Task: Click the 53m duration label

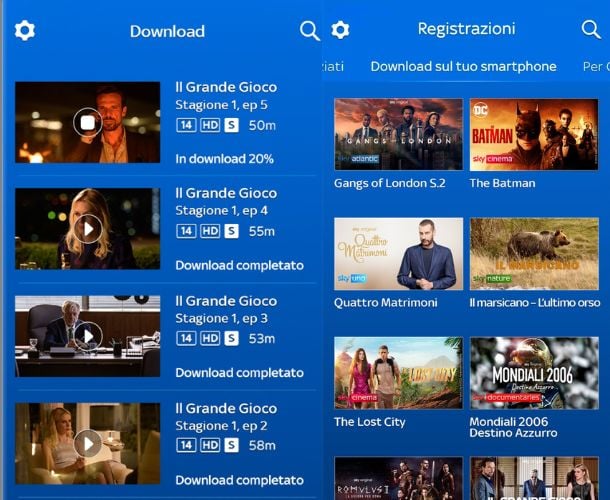Action: pyautogui.click(x=262, y=339)
